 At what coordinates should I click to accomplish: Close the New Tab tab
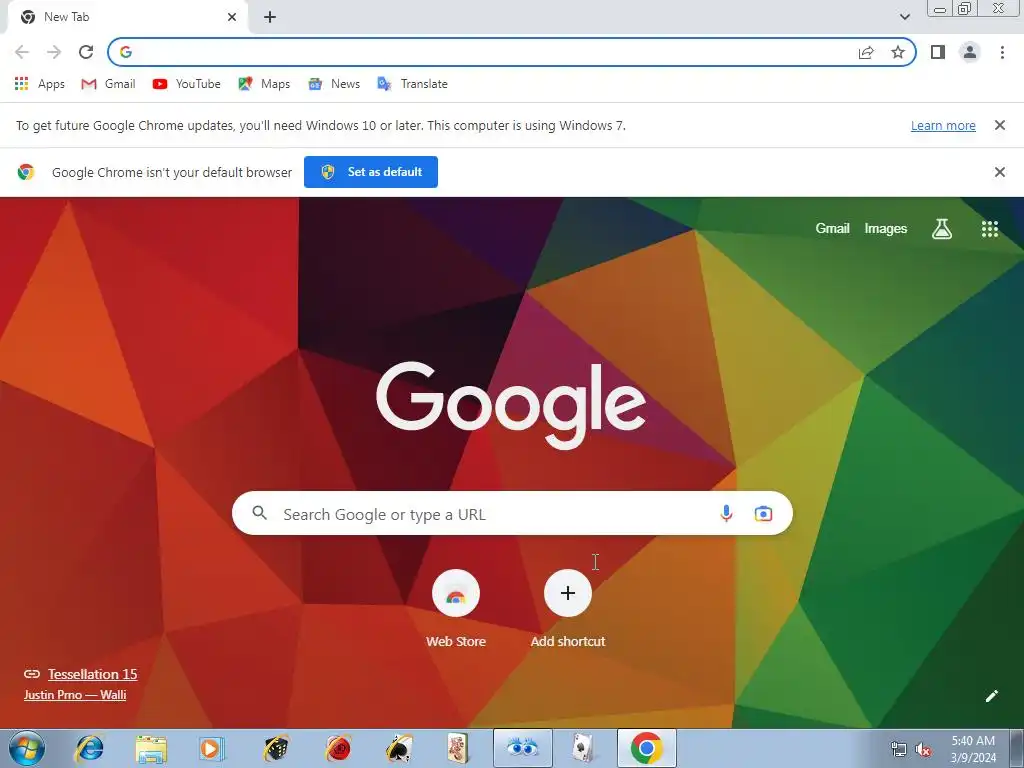pos(232,17)
